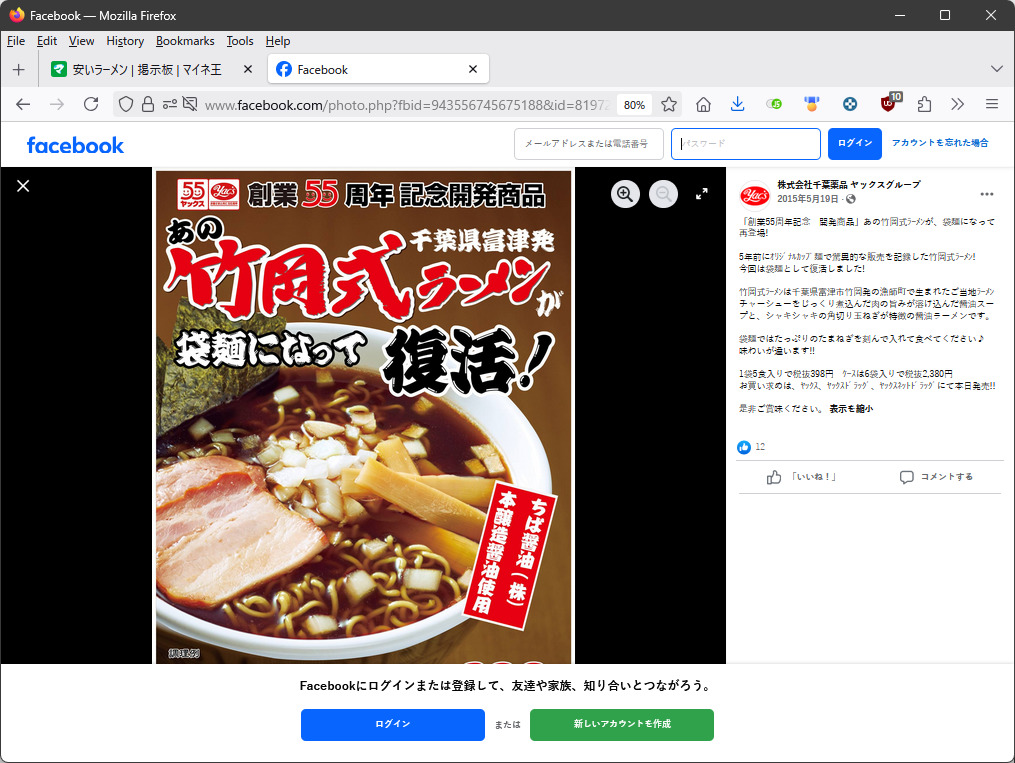Show more toolbar tools overflow chevron
The image size is (1015, 763).
click(x=957, y=104)
